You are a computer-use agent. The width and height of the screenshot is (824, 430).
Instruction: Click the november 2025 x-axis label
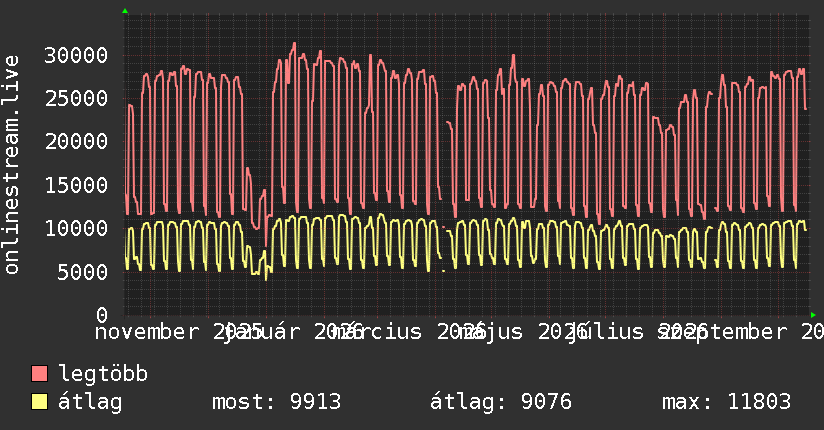(179, 332)
